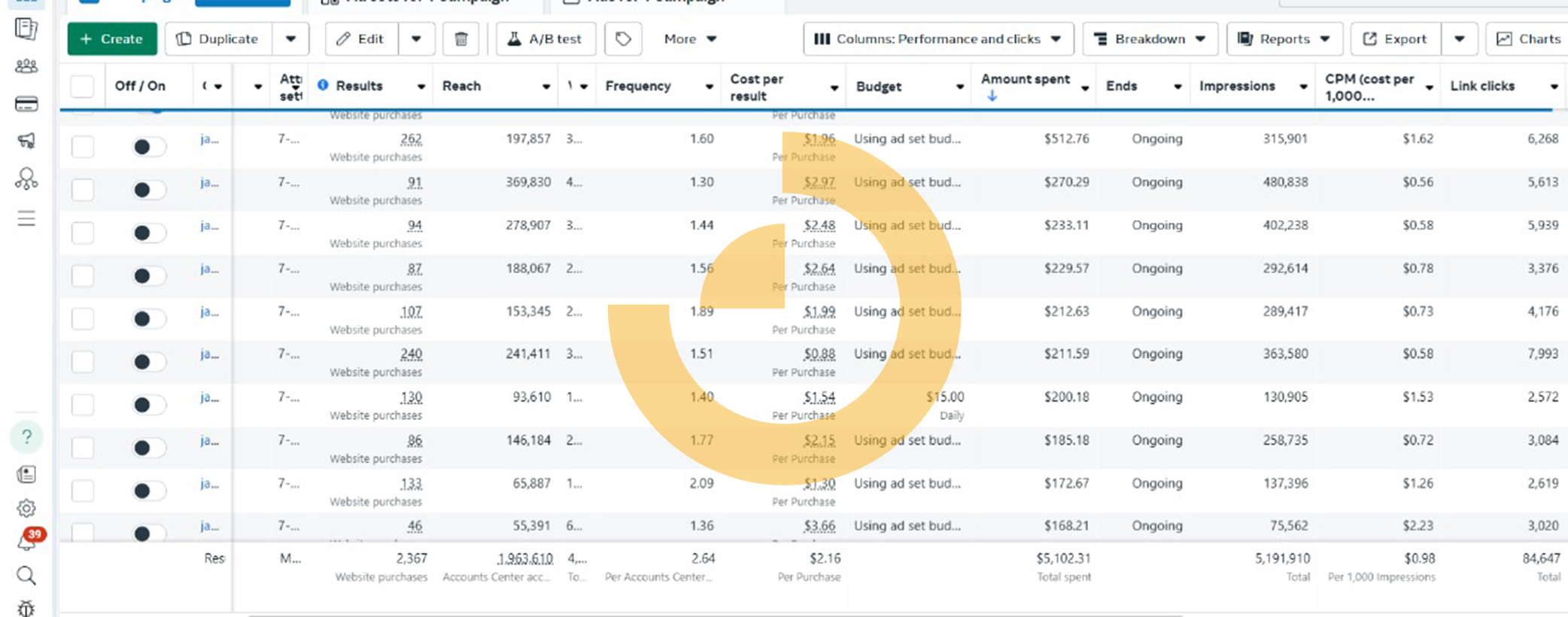This screenshot has height=617, width=1568.
Task: Open ad set link in 262 results row
Action: pos(209,139)
